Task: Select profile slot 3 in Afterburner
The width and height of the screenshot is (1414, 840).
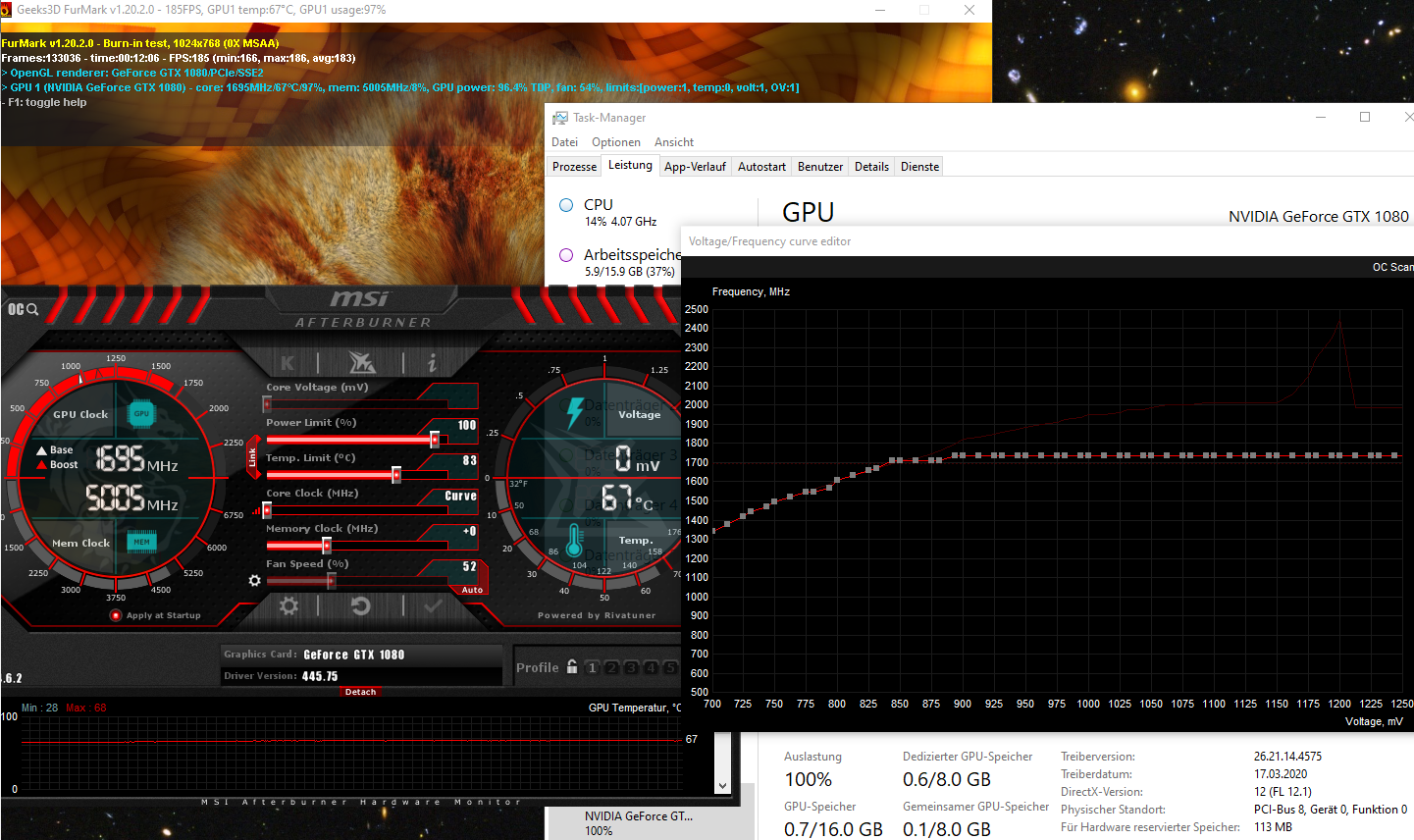Action: click(631, 667)
